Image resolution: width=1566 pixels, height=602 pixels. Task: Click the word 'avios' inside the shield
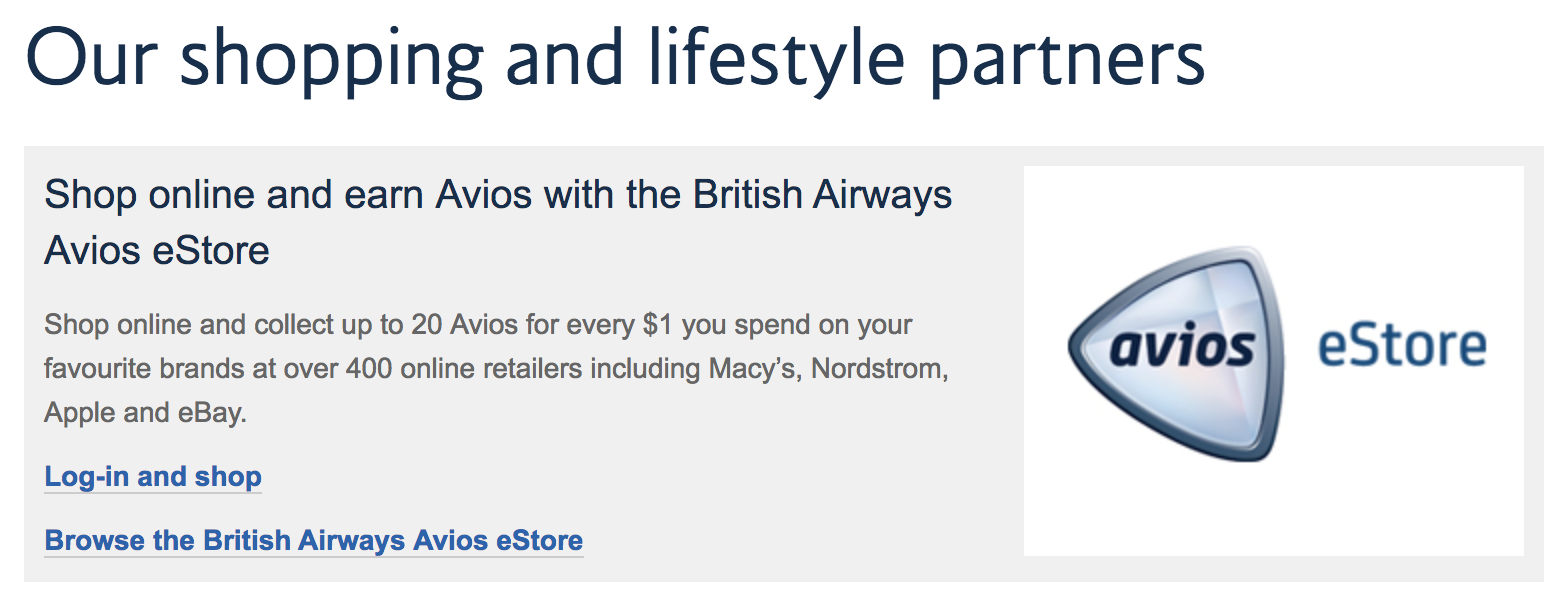point(1183,347)
